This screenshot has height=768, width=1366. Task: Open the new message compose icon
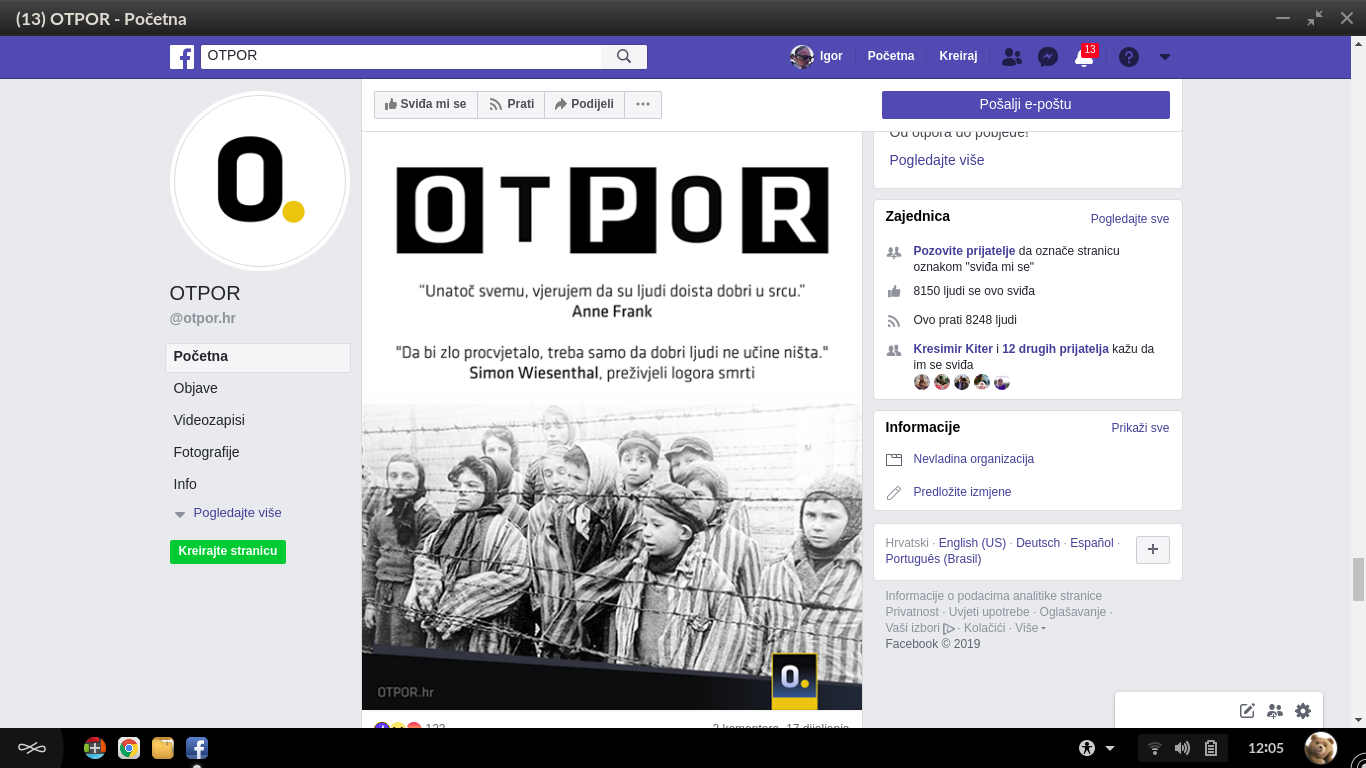[1246, 710]
